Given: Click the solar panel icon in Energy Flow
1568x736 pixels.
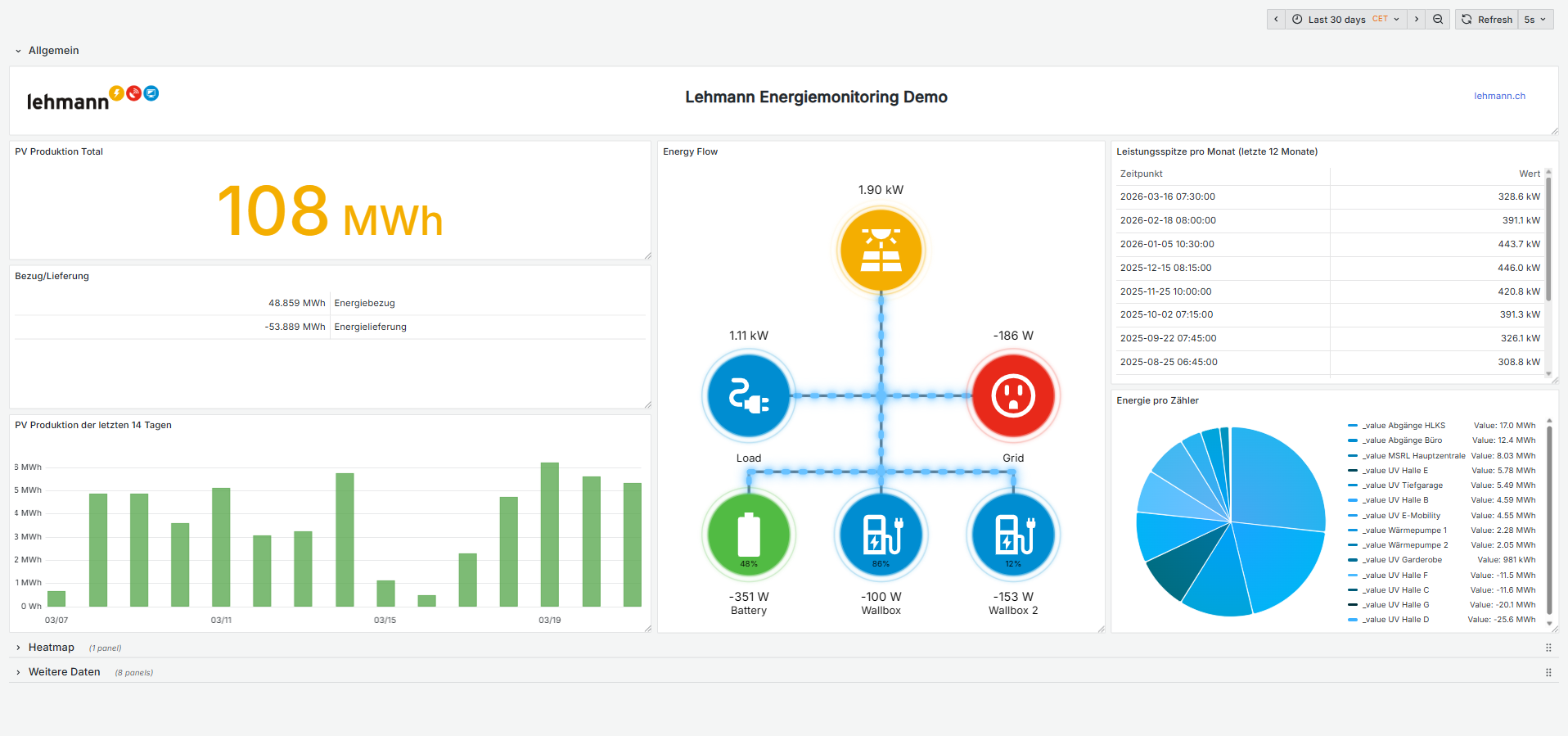Looking at the screenshot, I should pyautogui.click(x=881, y=250).
